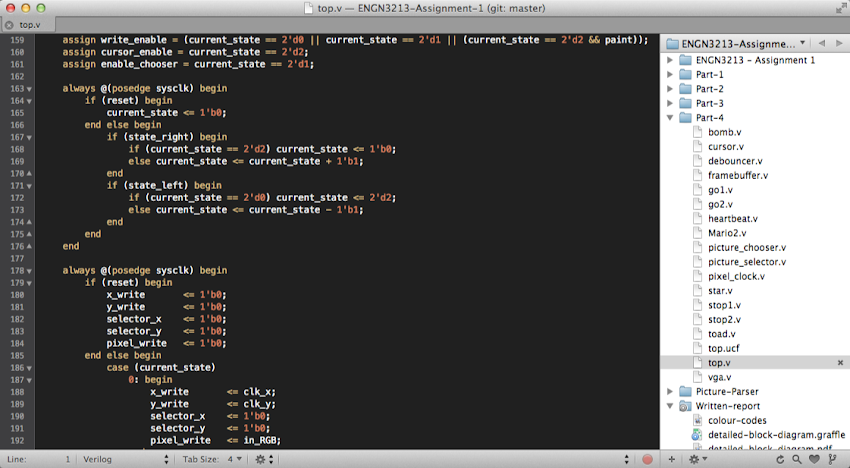This screenshot has width=850, height=468.
Task: Expand the Part-2 folder
Action: point(670,88)
